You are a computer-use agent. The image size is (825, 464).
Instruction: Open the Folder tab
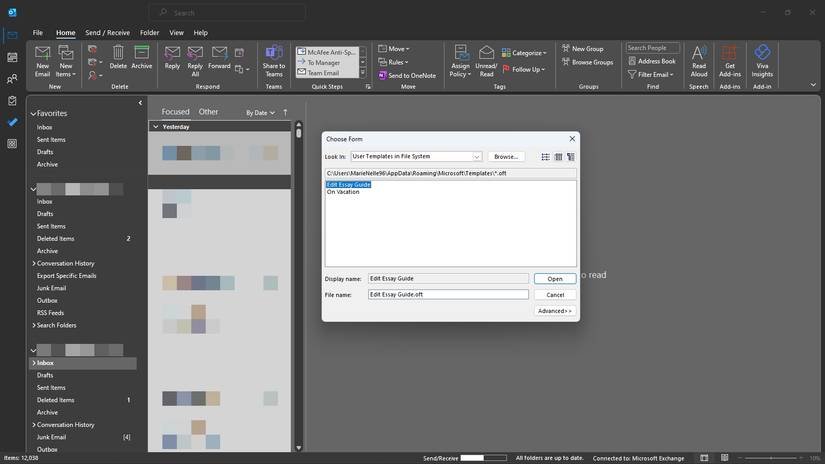[x=149, y=33]
